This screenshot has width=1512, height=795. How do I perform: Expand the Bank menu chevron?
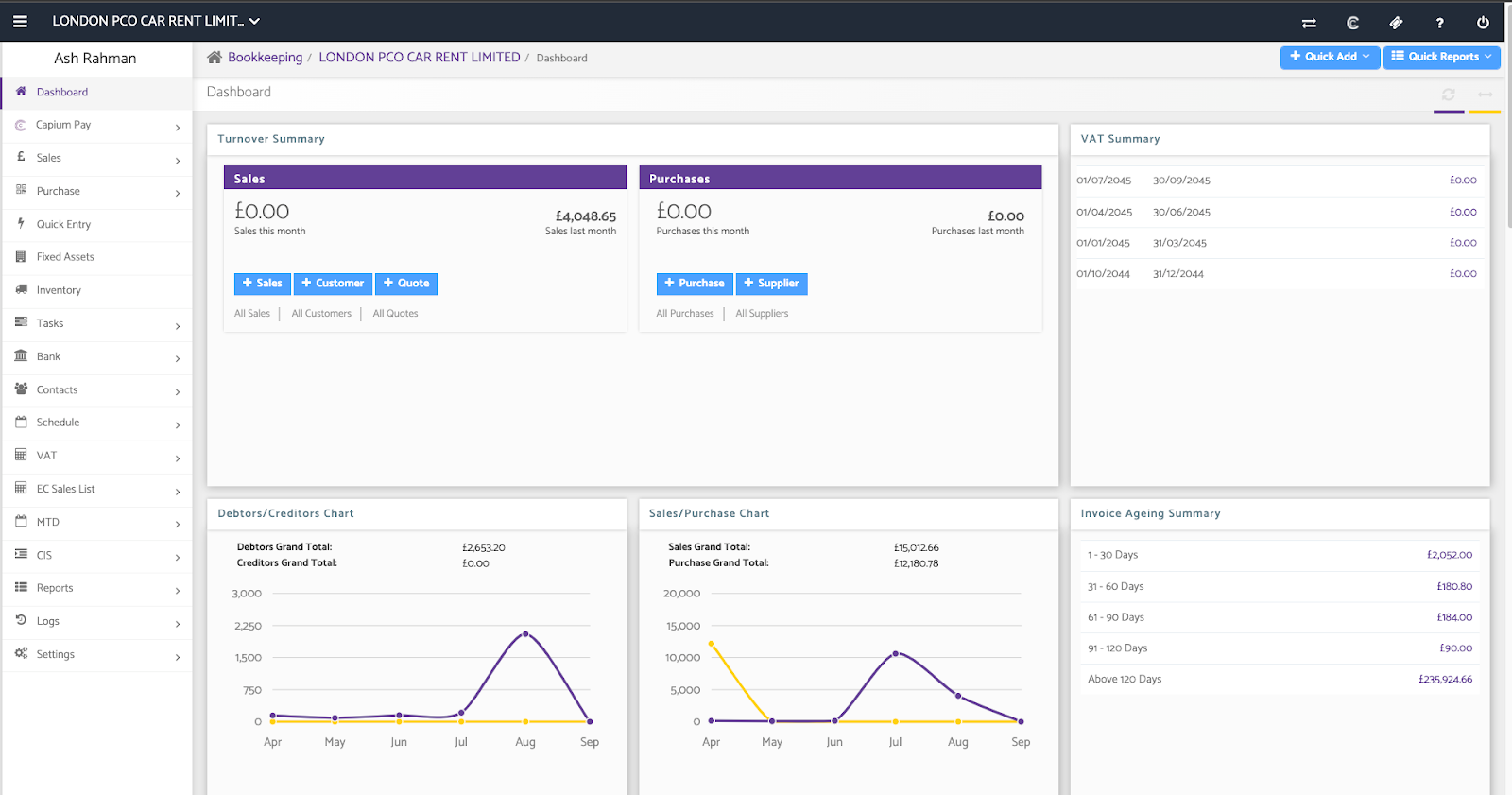178,359
